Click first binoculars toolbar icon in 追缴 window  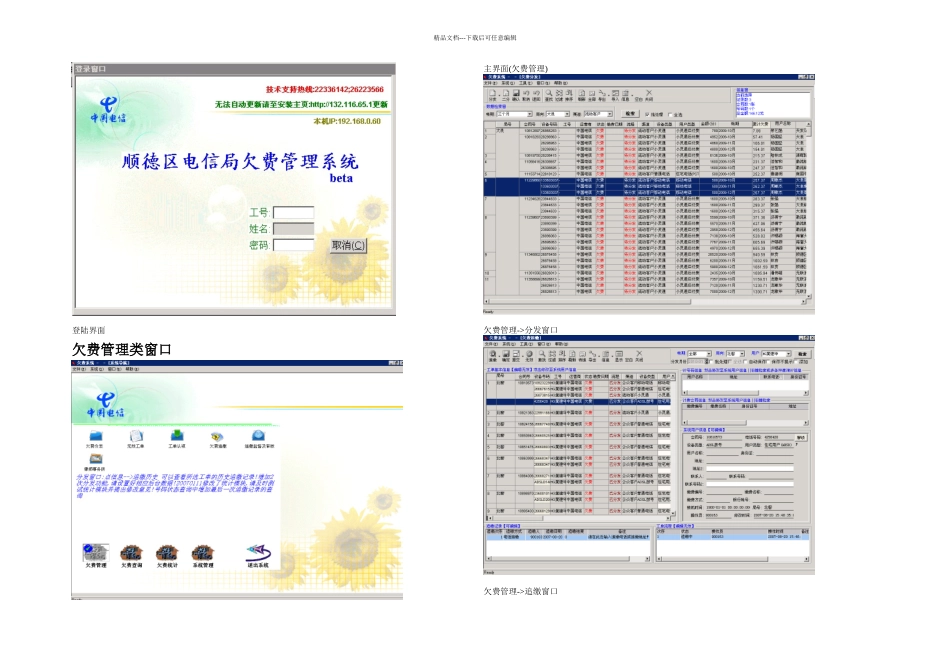493,356
